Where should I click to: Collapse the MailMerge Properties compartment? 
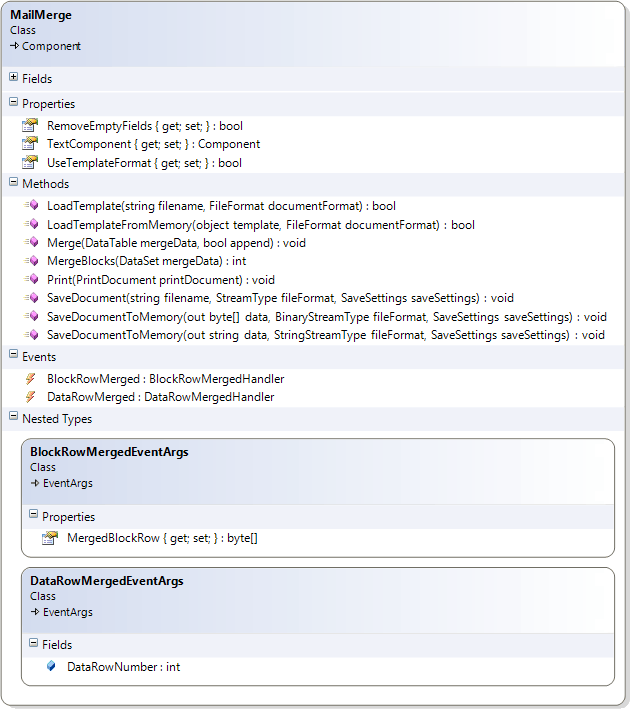[14, 102]
